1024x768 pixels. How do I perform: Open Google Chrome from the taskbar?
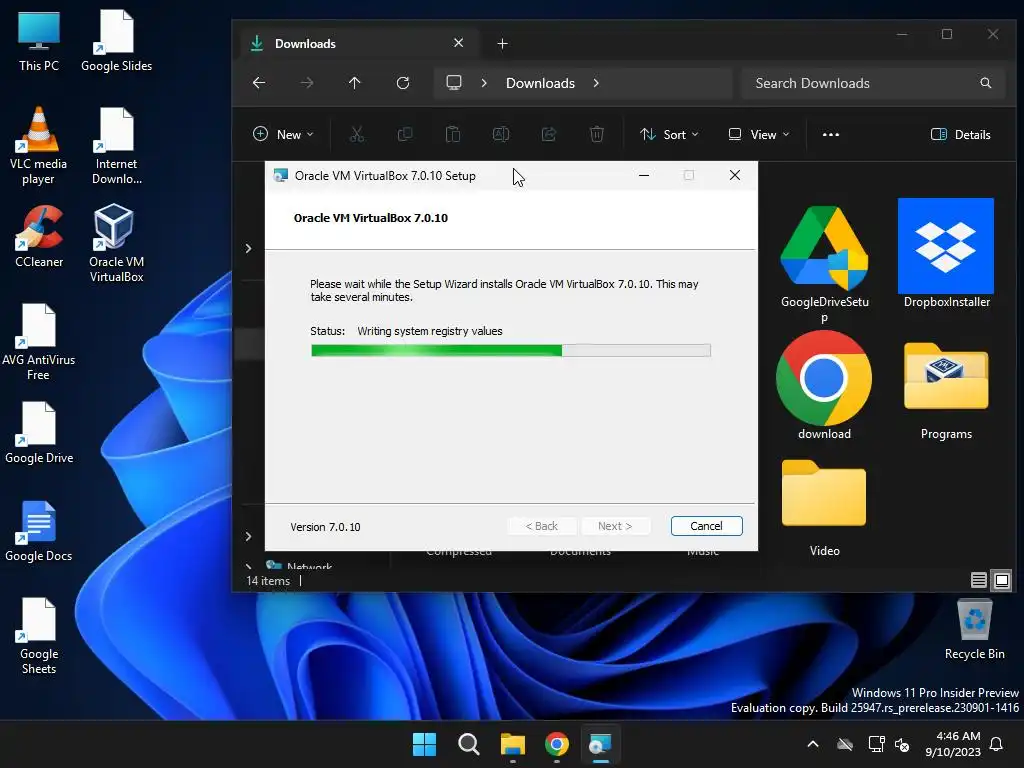click(x=556, y=744)
